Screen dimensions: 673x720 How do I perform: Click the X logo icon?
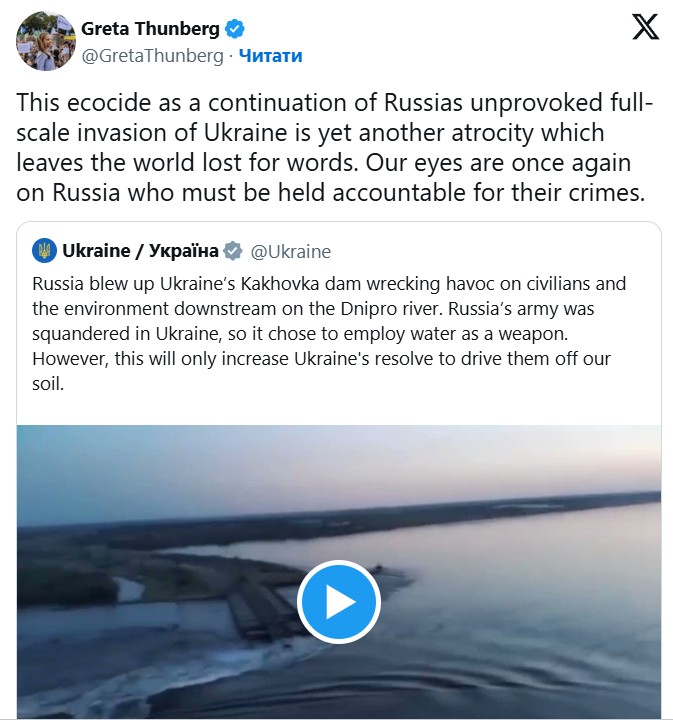point(646,27)
